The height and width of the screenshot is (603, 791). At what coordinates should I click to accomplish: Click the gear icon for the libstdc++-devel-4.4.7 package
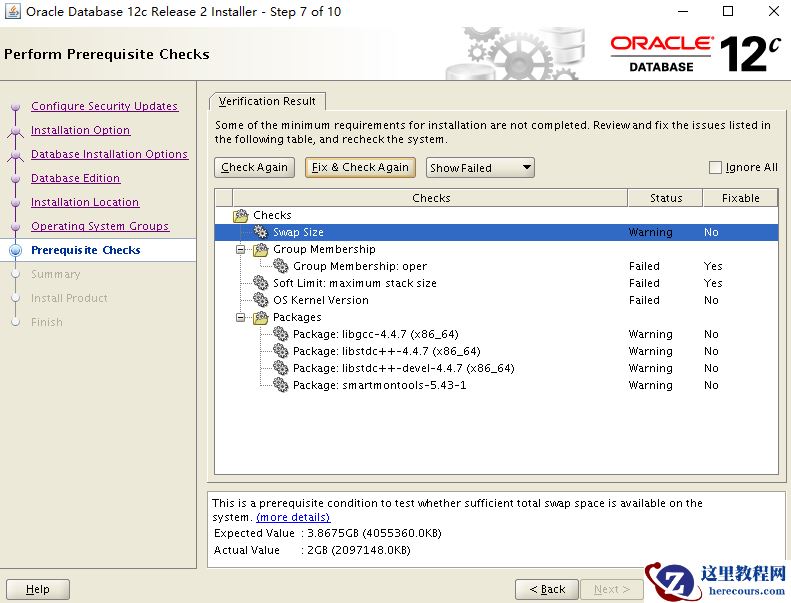pos(280,368)
